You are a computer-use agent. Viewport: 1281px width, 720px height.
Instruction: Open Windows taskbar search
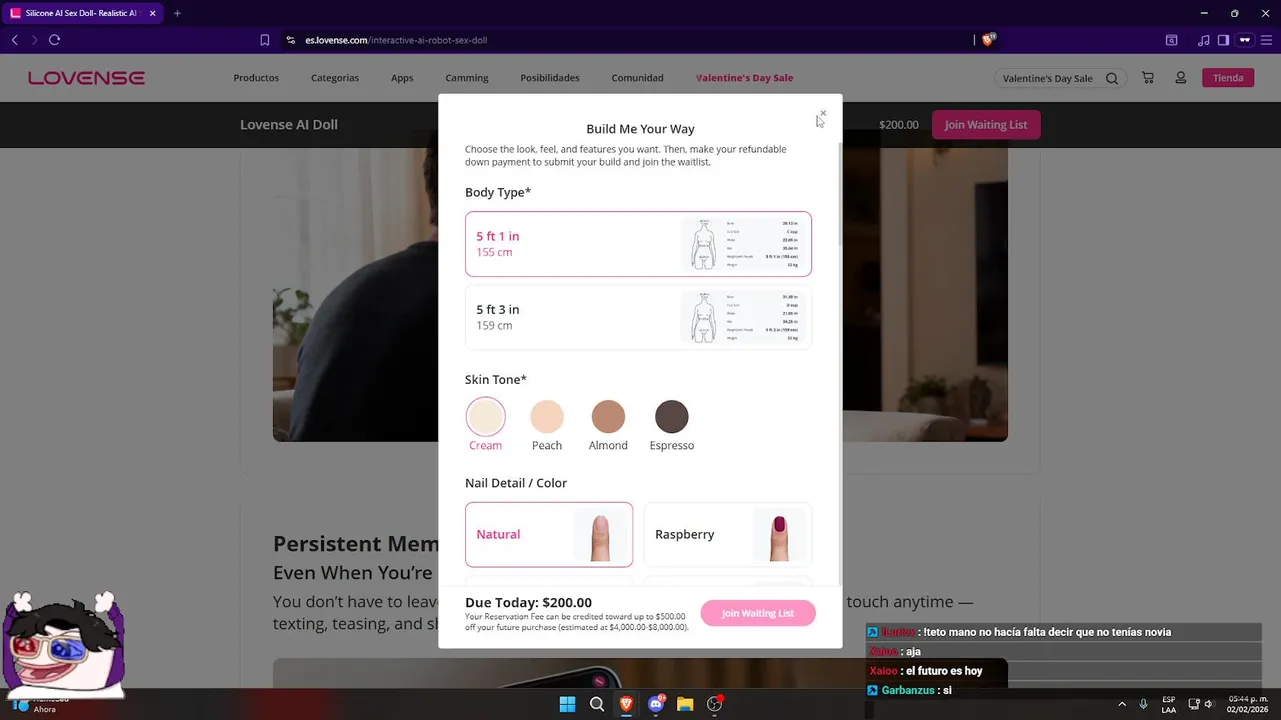point(597,704)
